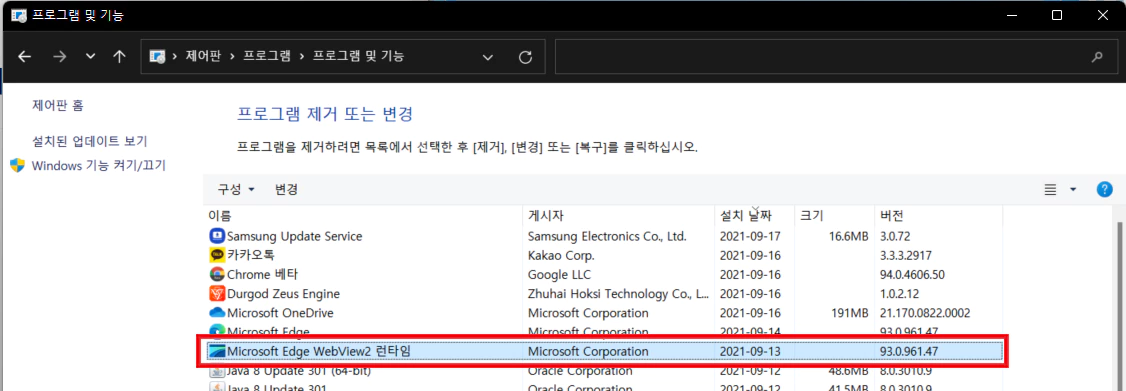
Task: Go up one folder level
Action: click(120, 57)
